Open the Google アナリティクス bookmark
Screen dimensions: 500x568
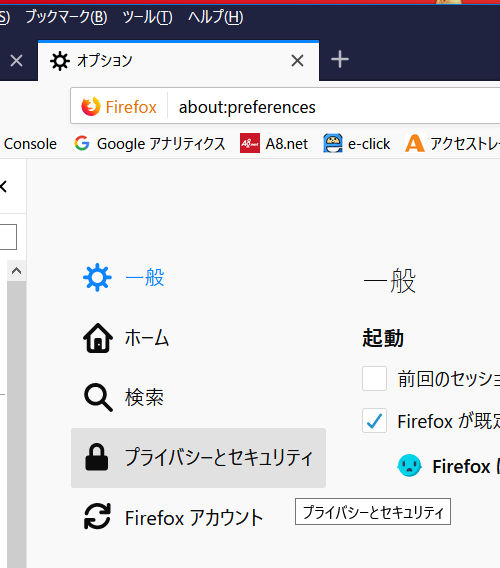[150, 144]
